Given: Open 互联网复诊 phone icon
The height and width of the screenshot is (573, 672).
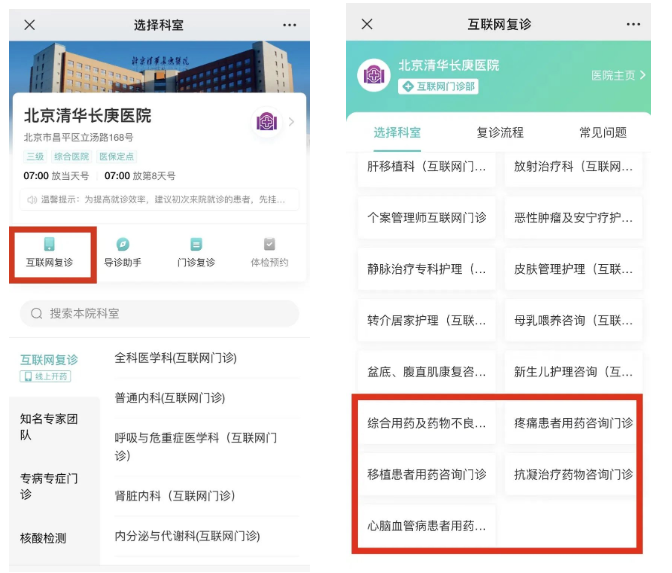Looking at the screenshot, I should pos(49,244).
